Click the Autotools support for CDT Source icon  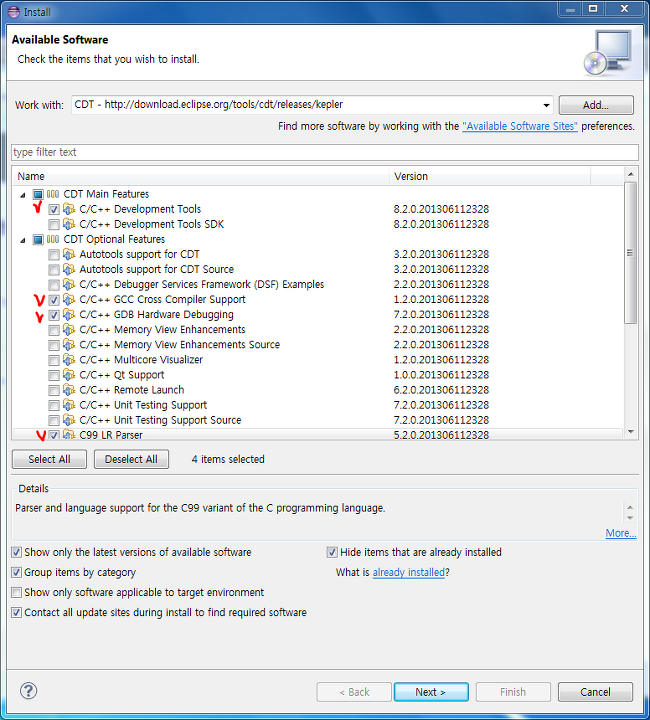(x=69, y=270)
